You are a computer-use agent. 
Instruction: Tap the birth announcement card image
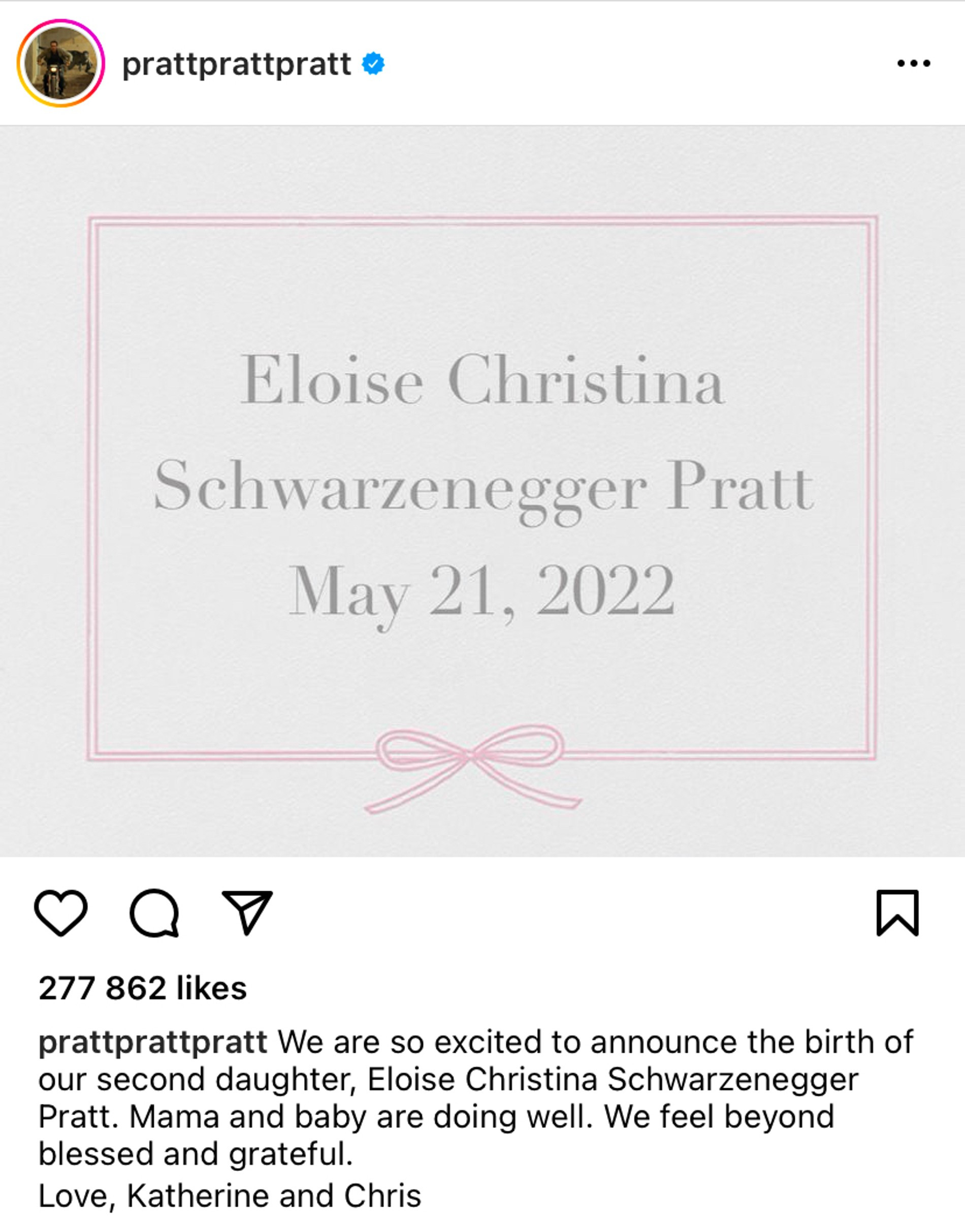tap(482, 491)
